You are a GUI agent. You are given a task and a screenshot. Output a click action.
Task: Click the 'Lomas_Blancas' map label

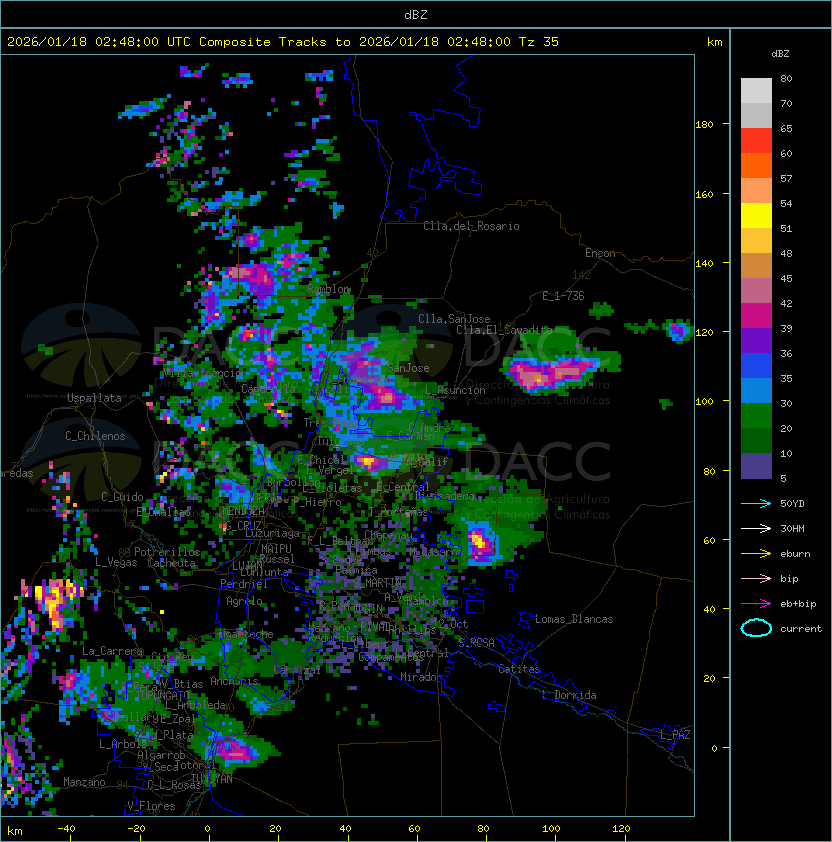(574, 619)
